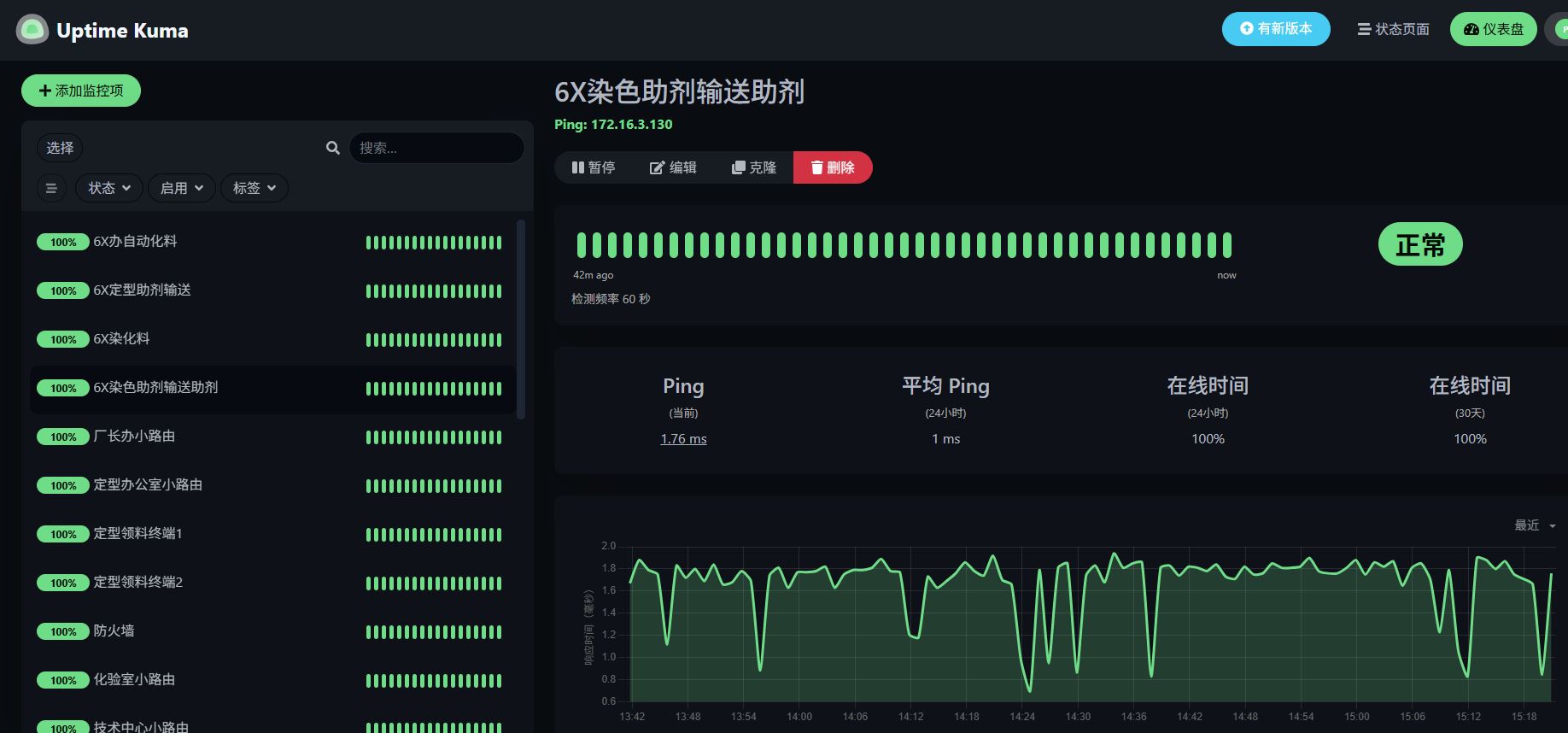Toggle selection mode with 选择 button
Screen dimensions: 1568x733
click(60, 148)
